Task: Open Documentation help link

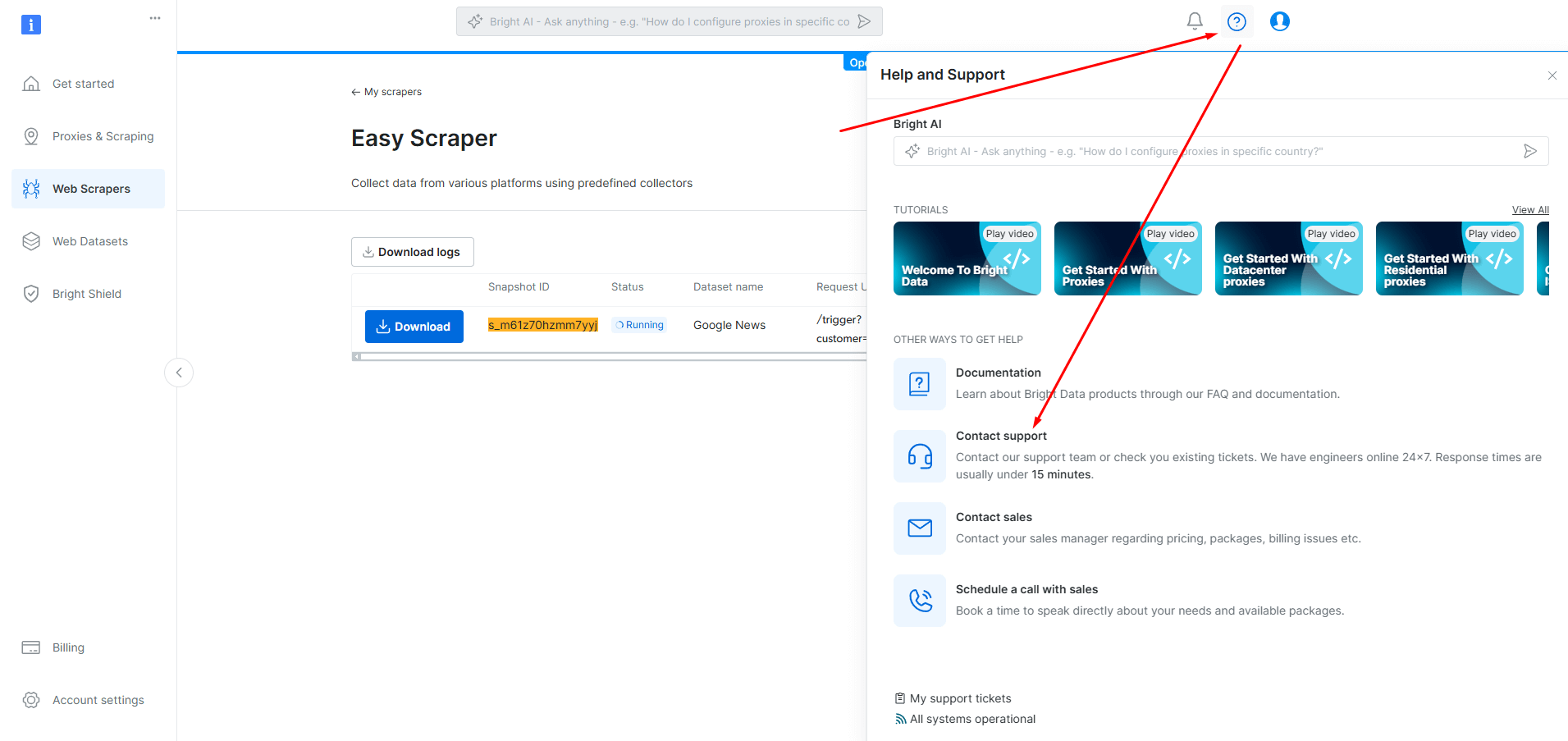Action: (x=999, y=373)
